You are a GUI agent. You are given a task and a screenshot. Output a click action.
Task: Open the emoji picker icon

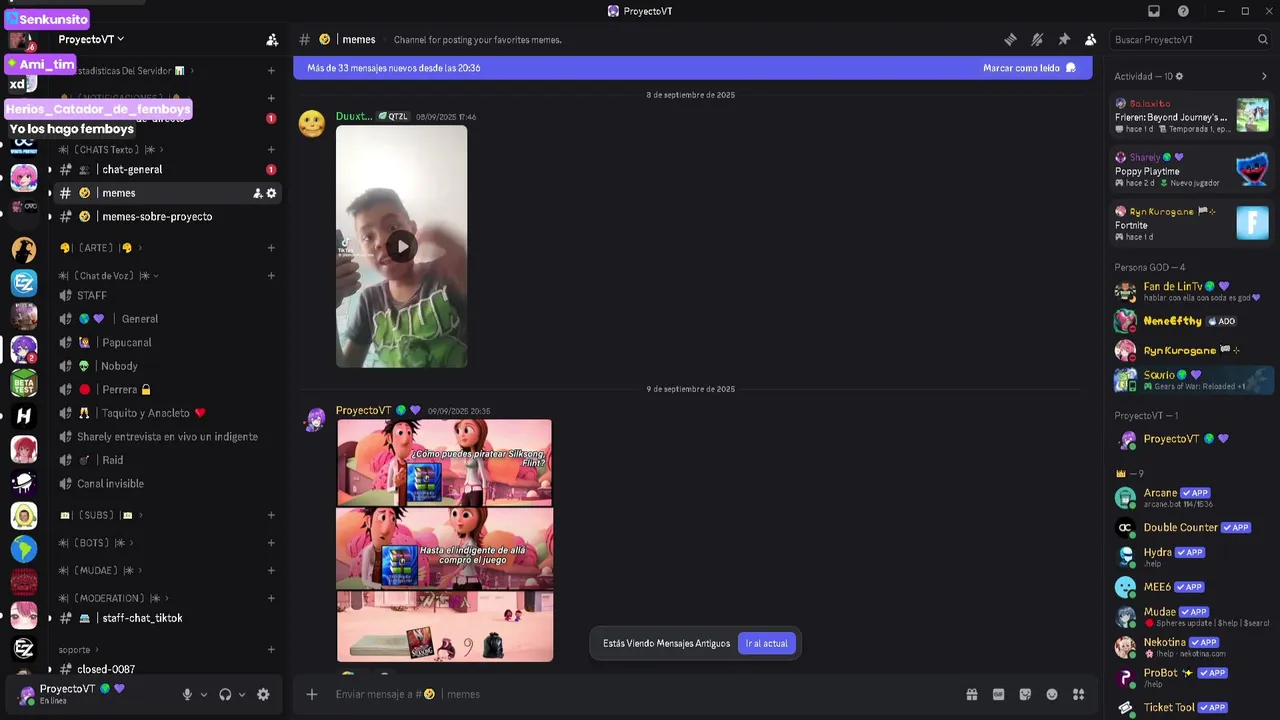click(x=1052, y=694)
